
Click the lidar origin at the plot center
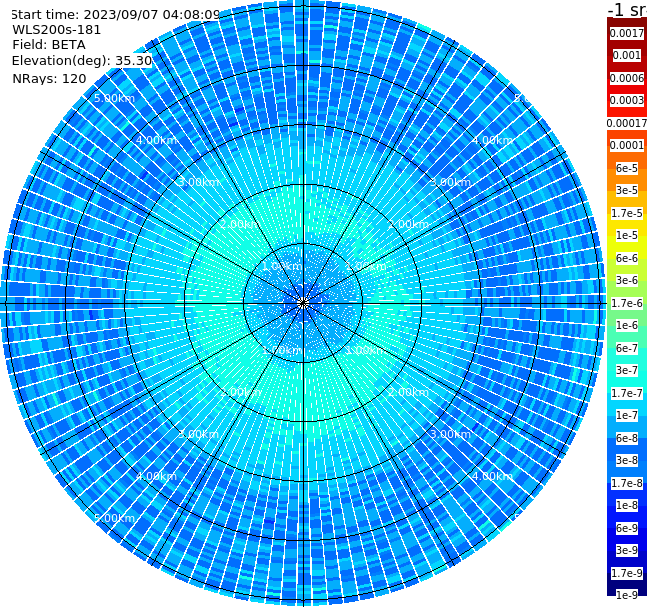[303, 303]
